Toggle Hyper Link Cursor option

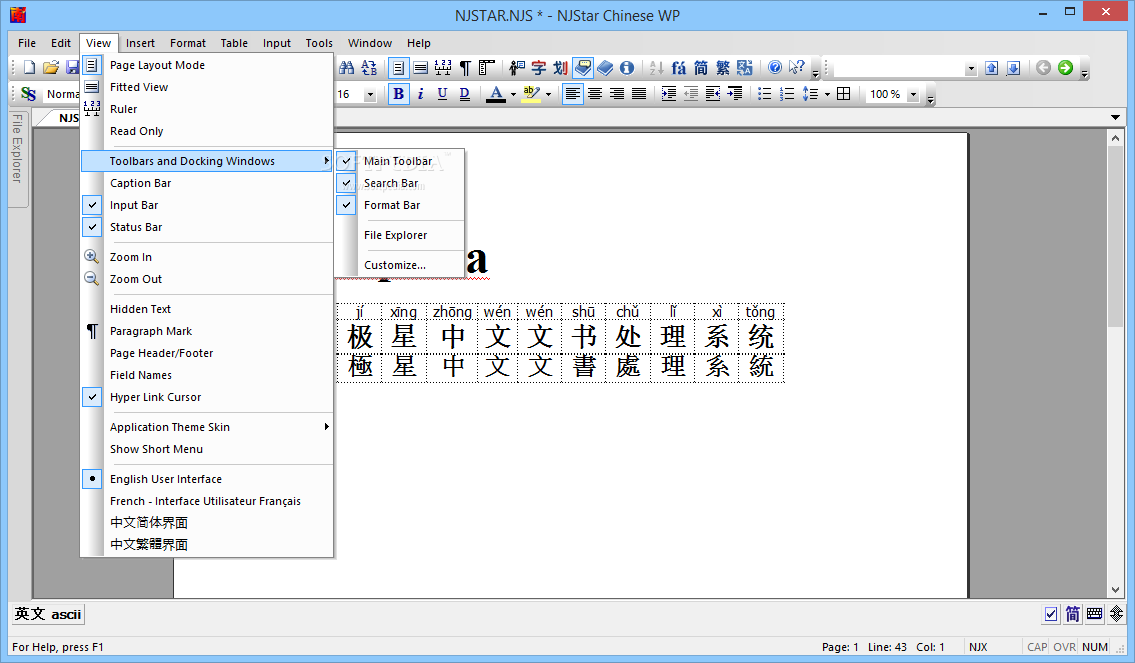(x=207, y=397)
